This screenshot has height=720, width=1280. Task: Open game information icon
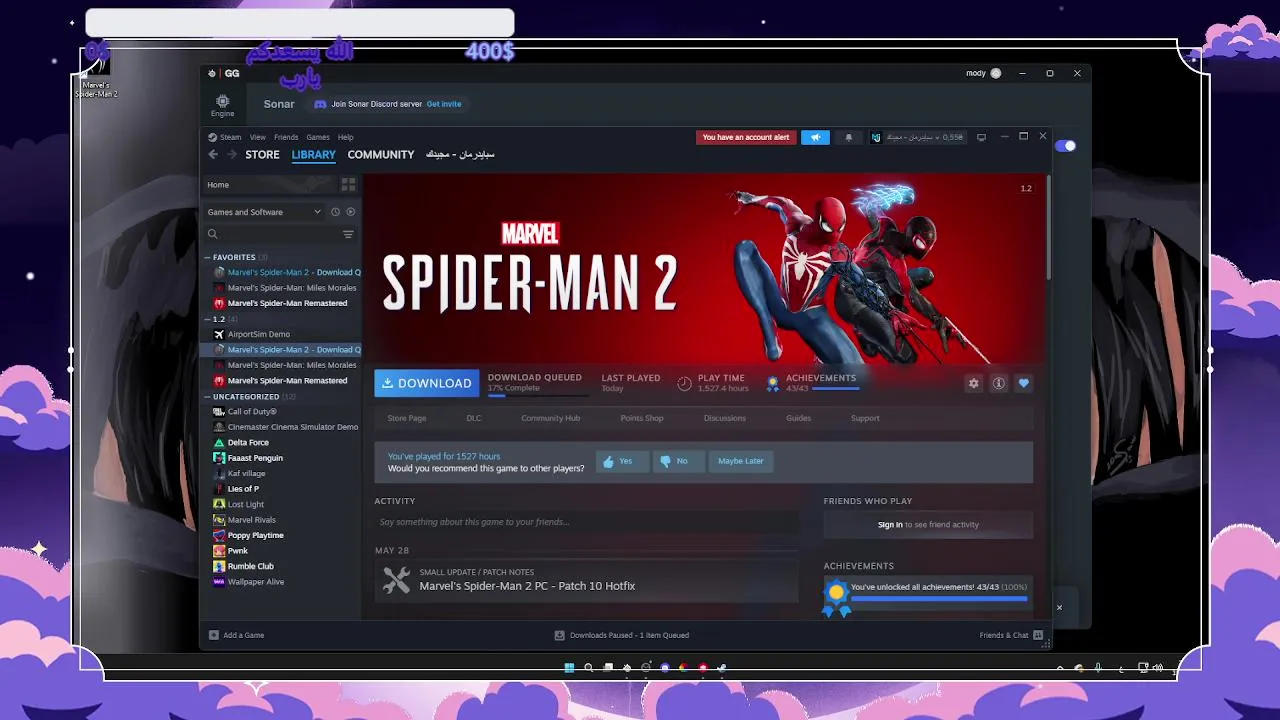click(998, 383)
